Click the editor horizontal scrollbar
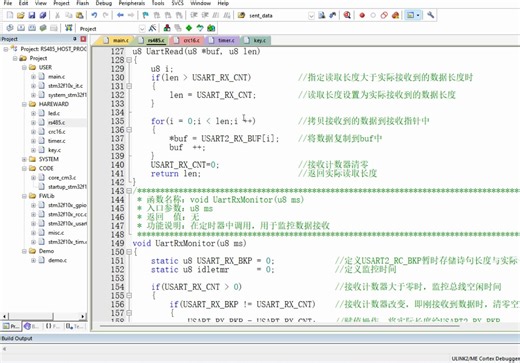Image resolution: width=520 pixels, height=363 pixels. (279, 326)
